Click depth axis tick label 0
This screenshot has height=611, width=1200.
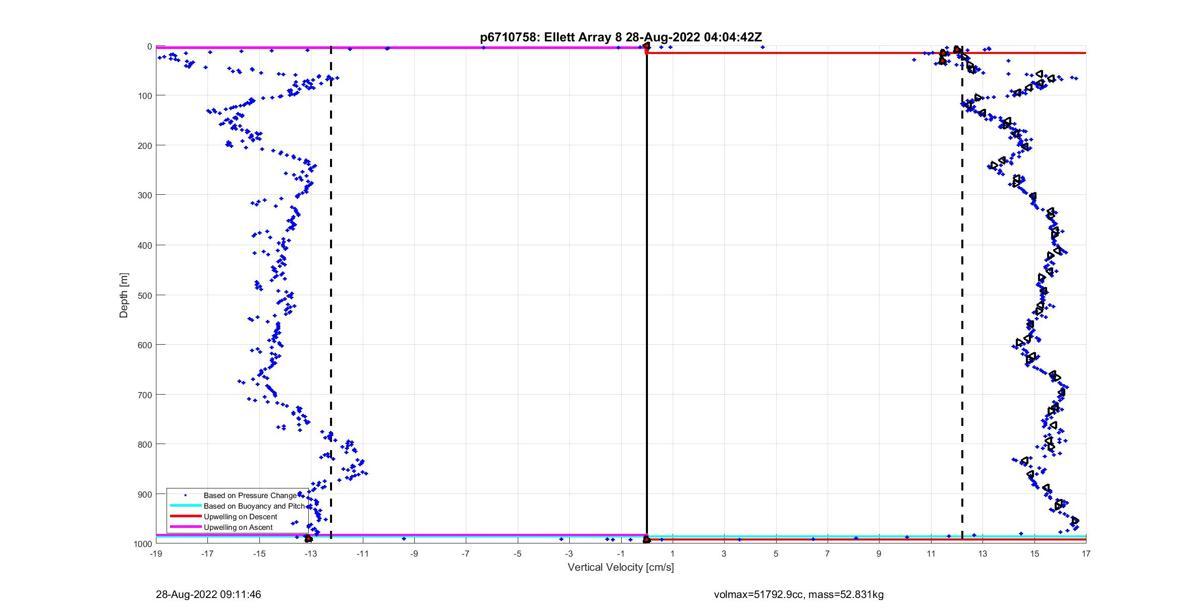pos(149,46)
